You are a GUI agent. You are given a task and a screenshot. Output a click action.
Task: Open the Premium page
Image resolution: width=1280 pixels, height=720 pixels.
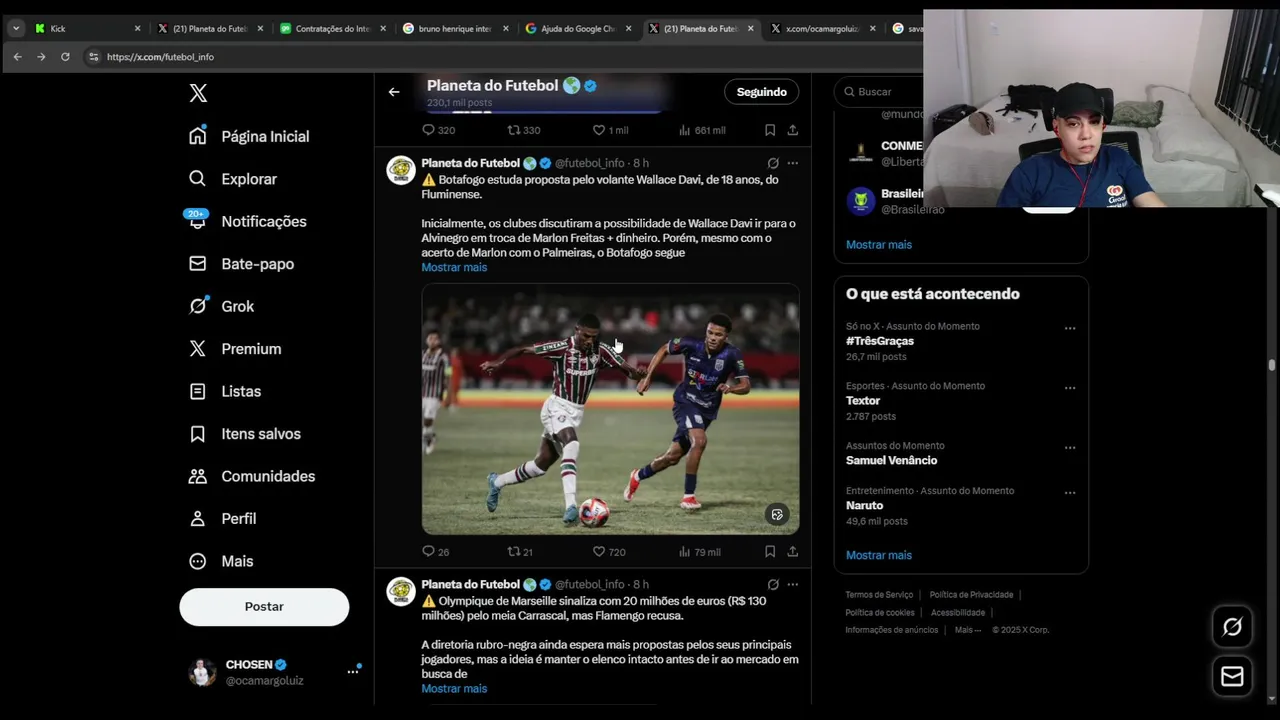236,349
